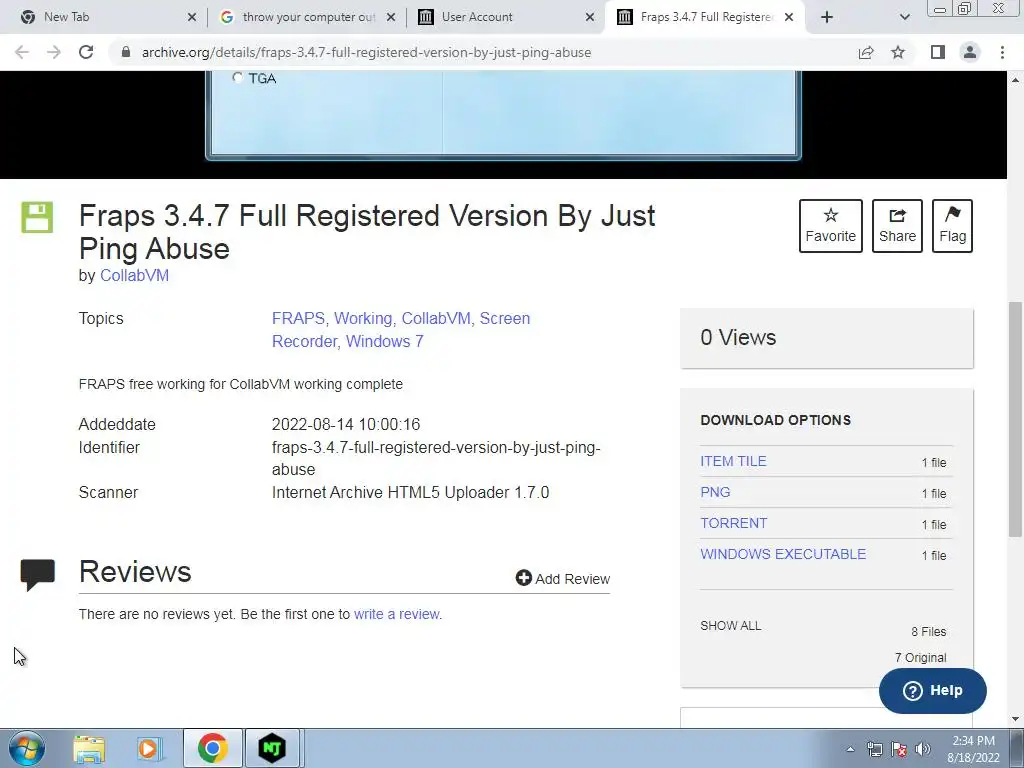Open the Chrome side panel icon
The width and height of the screenshot is (1024, 768).
[x=938, y=52]
